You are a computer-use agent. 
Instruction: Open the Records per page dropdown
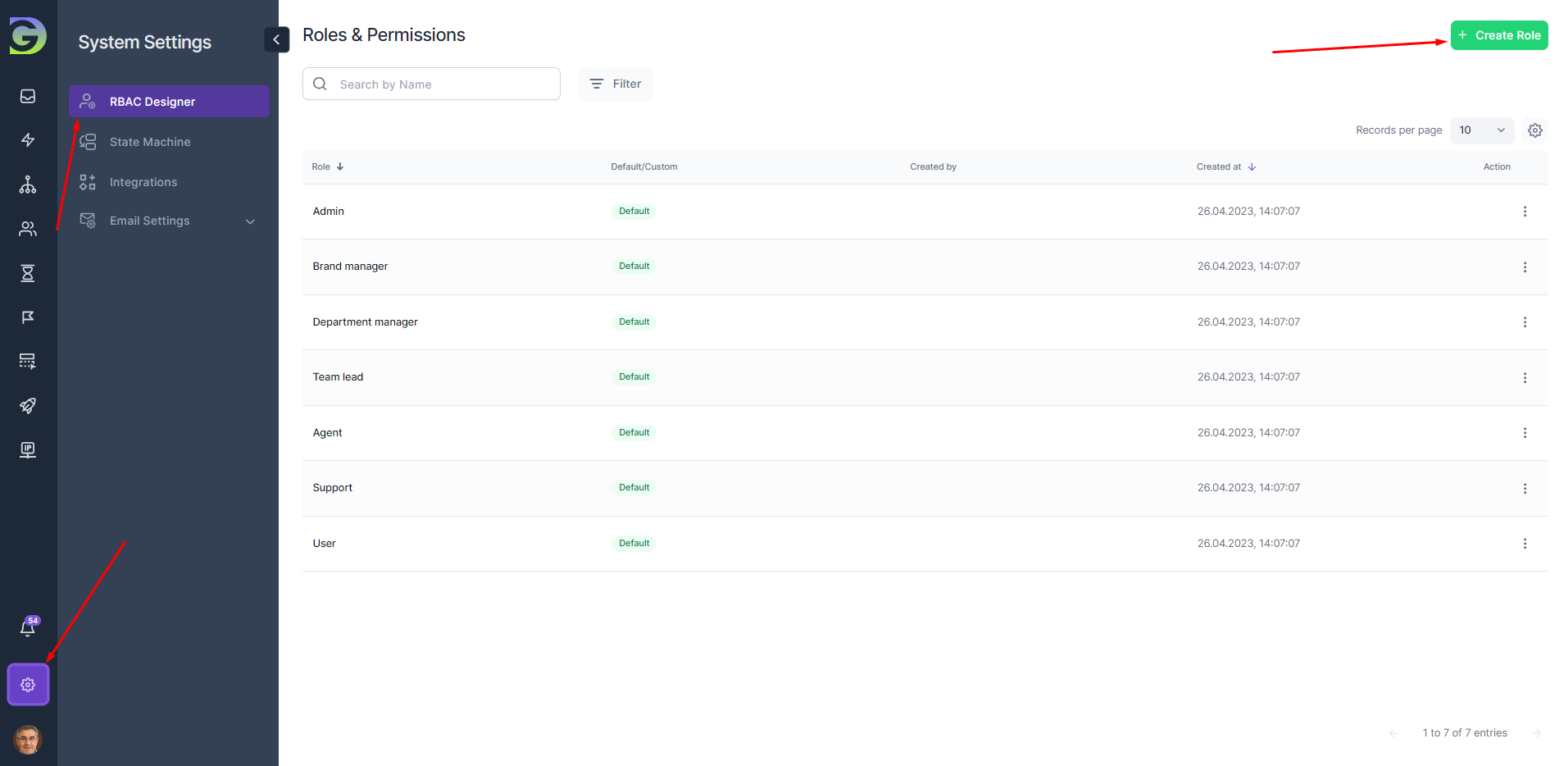[x=1481, y=130]
